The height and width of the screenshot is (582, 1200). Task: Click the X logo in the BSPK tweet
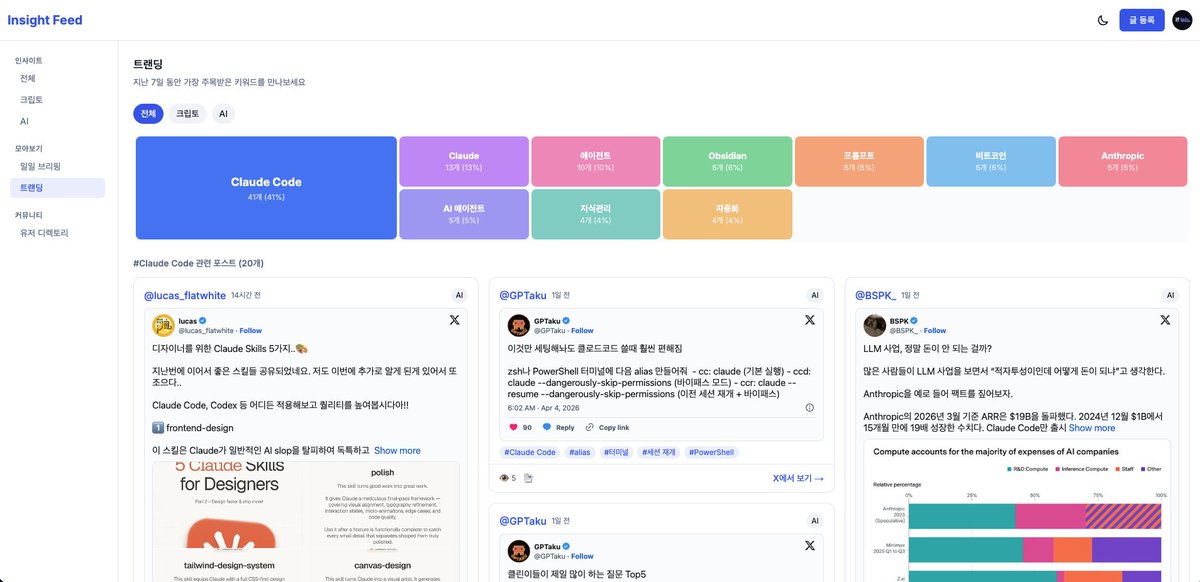coord(1165,320)
